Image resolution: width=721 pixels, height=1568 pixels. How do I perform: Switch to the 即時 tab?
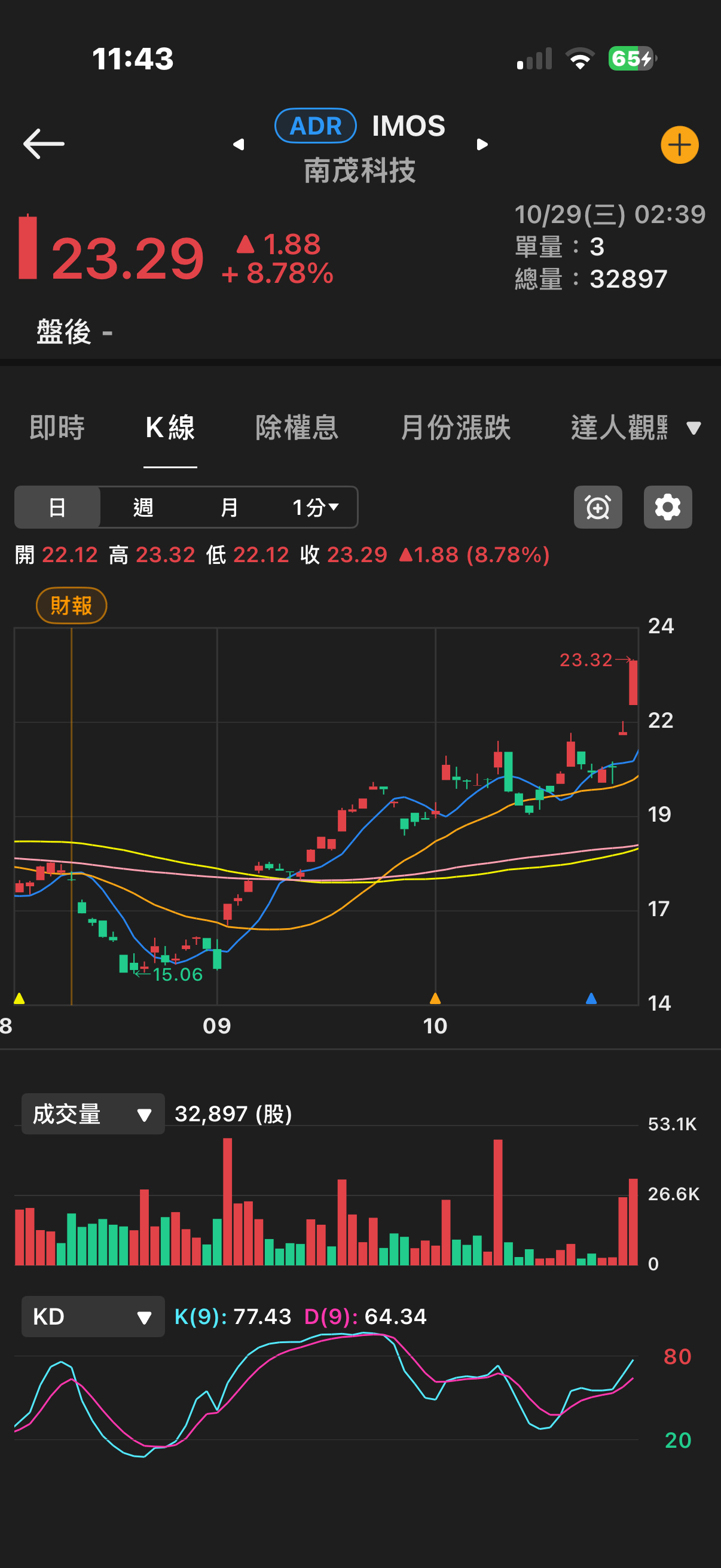point(57,428)
